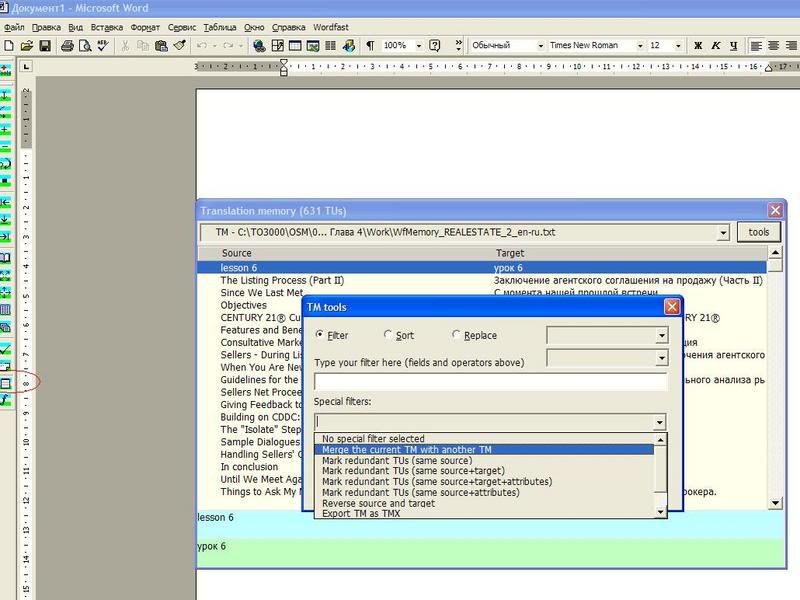Select the Sort radio button
Screen dimensions: 800x600
point(388,335)
